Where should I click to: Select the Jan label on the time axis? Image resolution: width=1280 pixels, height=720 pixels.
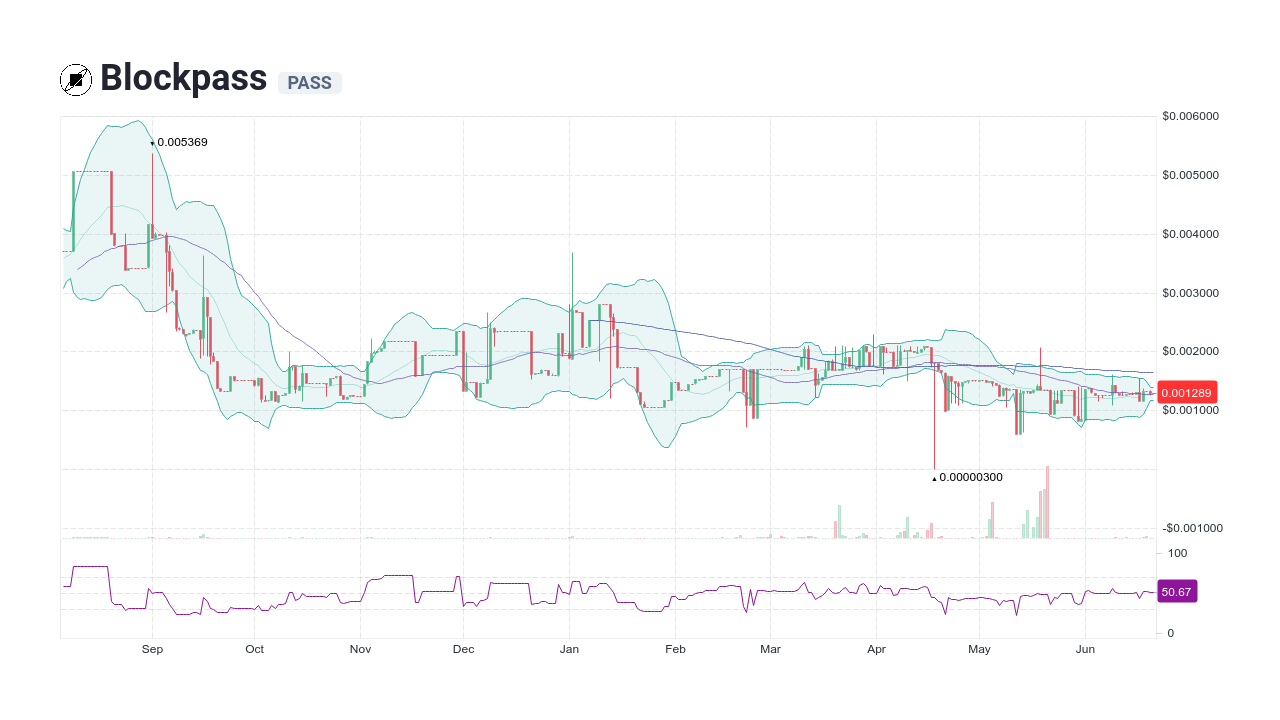569,649
